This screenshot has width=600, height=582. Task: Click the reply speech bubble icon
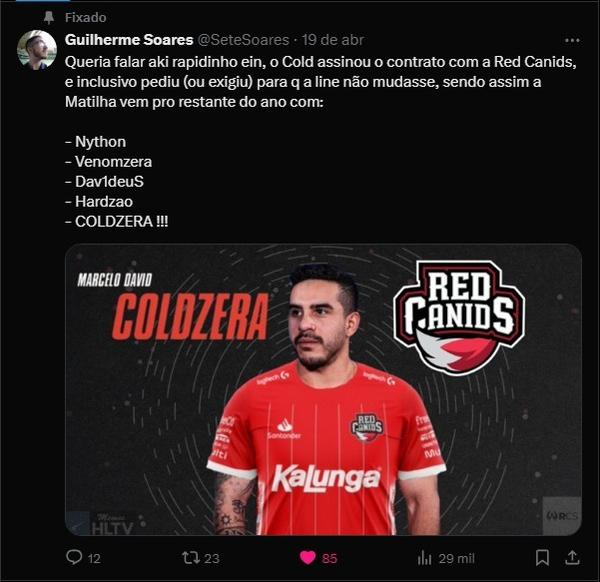pyautogui.click(x=74, y=557)
